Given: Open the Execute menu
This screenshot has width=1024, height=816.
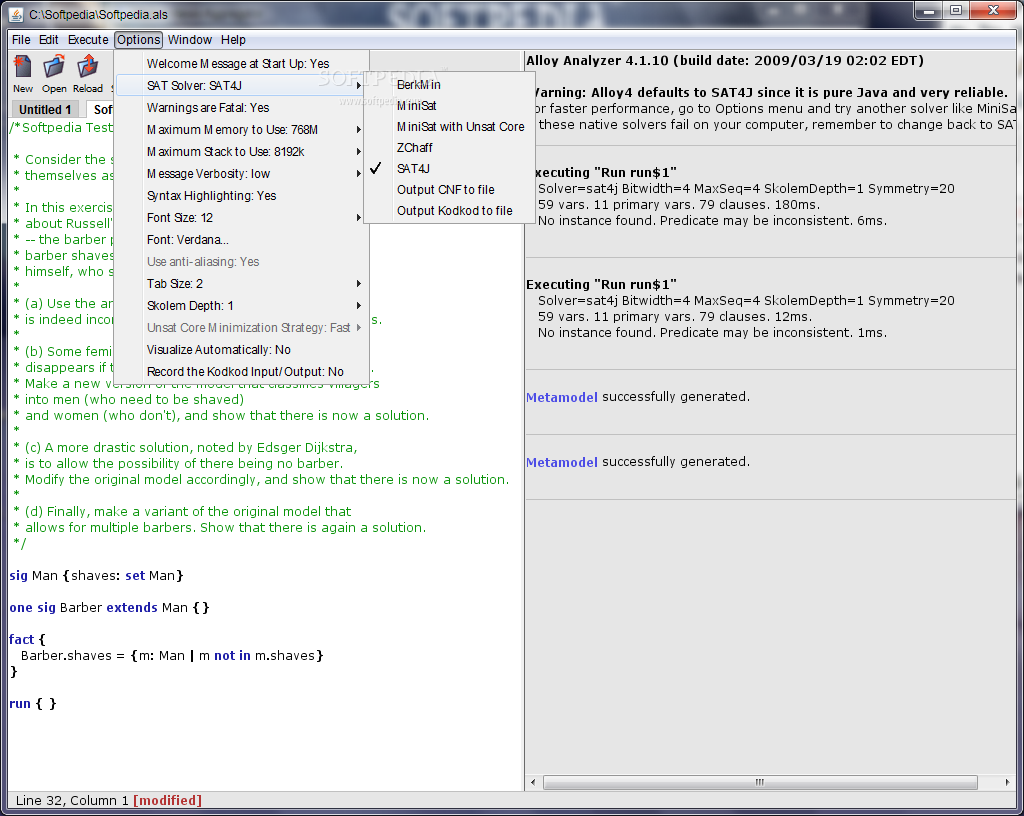Looking at the screenshot, I should (x=88, y=40).
